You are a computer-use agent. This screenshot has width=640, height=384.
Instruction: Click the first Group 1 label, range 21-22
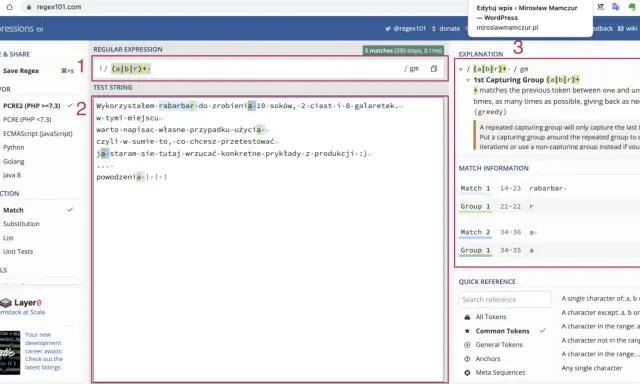pos(475,206)
